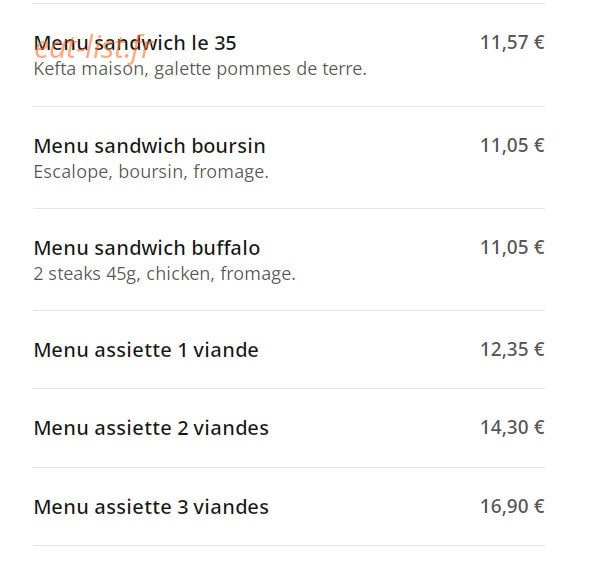Click the word boursin in bold title
This screenshot has height=571, width=601.
228,146
